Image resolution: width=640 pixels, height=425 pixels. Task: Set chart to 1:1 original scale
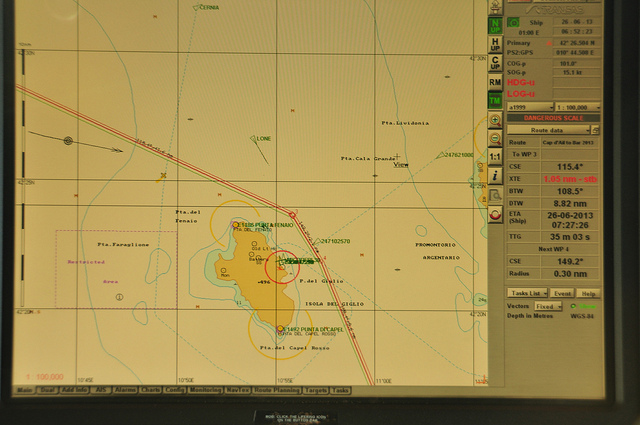495,157
